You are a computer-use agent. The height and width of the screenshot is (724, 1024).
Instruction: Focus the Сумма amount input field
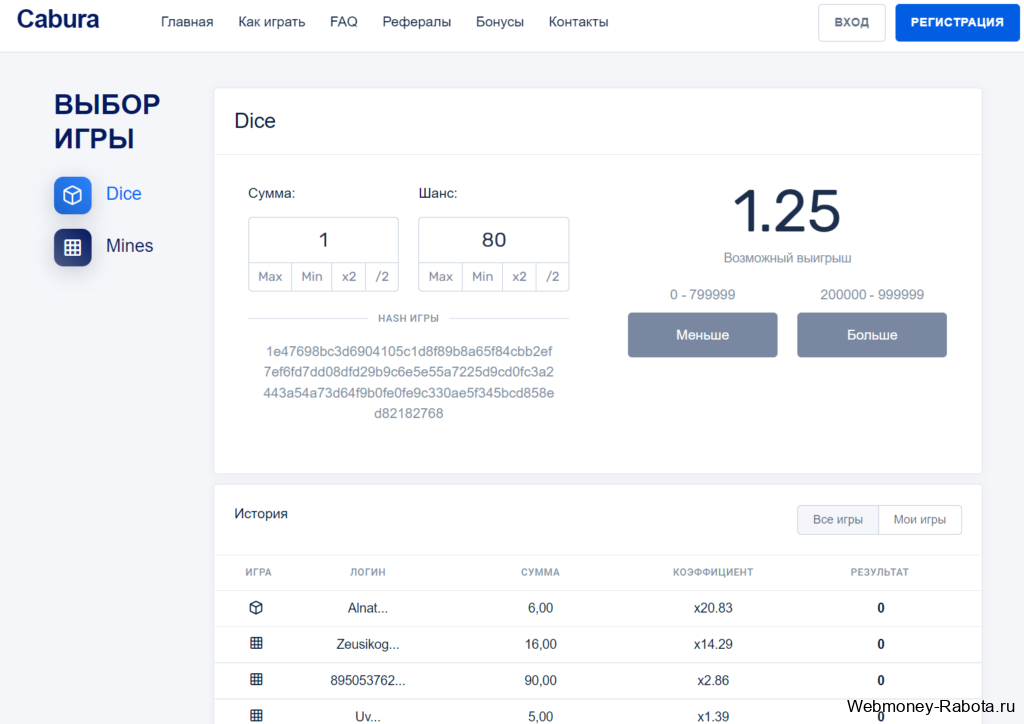click(323, 240)
